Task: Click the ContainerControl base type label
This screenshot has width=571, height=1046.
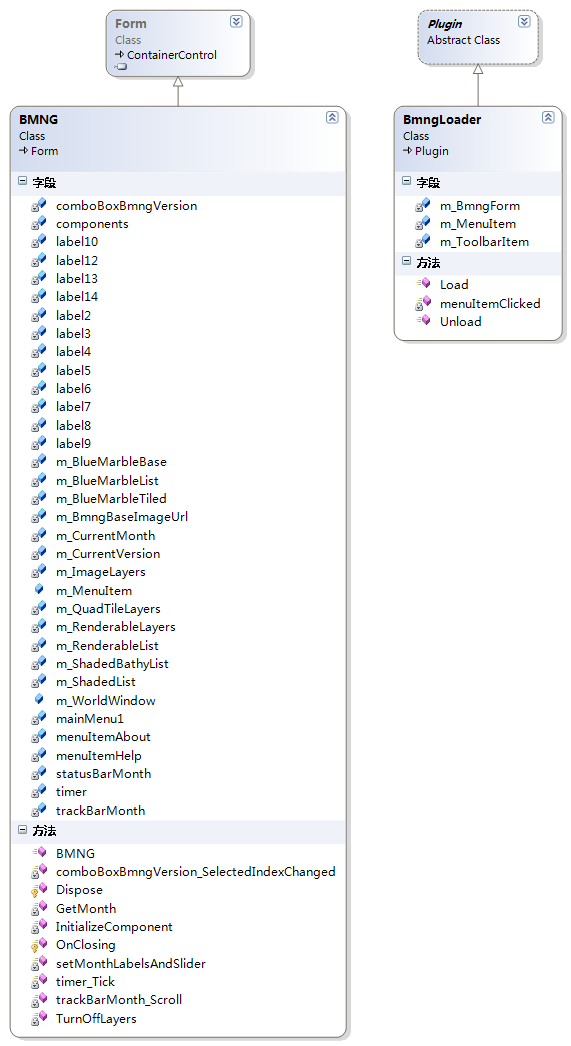Action: coord(172,55)
